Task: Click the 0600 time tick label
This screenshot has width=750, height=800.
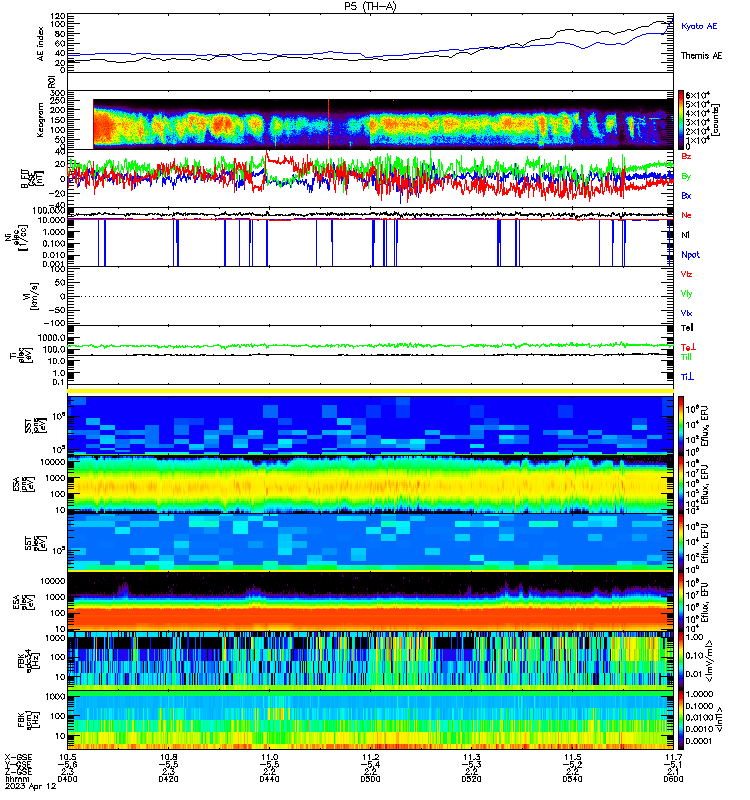Action: 673,779
